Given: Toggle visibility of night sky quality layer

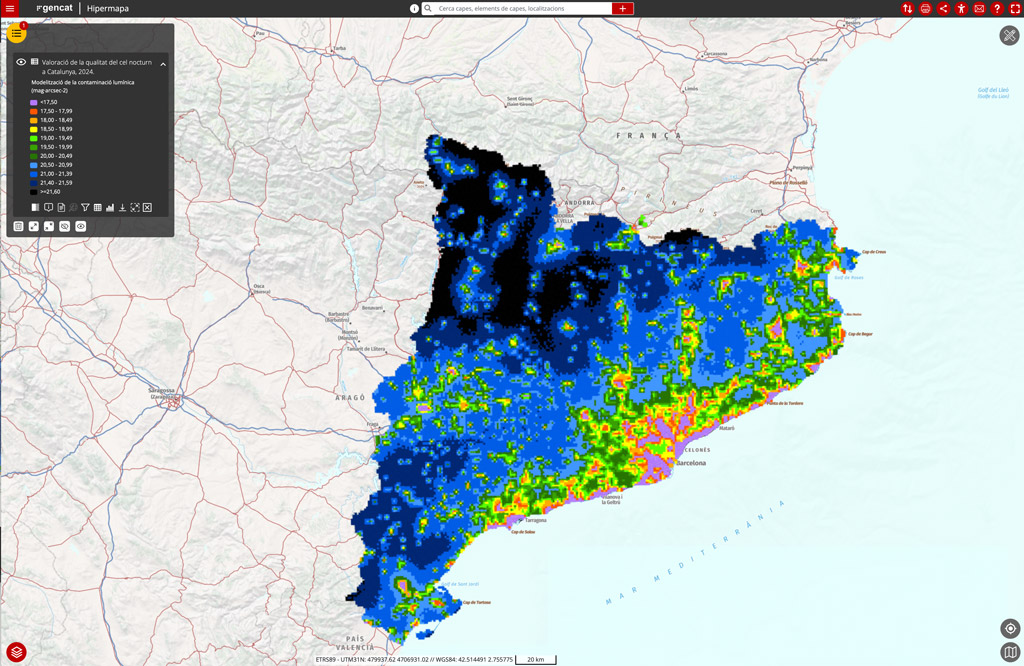Looking at the screenshot, I should coord(21,62).
